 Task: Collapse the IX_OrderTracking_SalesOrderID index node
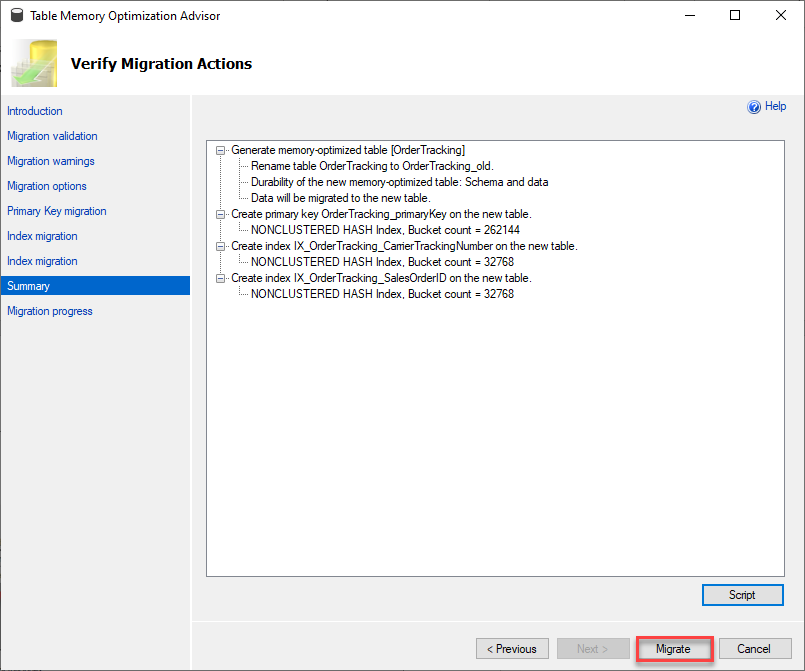point(221,278)
